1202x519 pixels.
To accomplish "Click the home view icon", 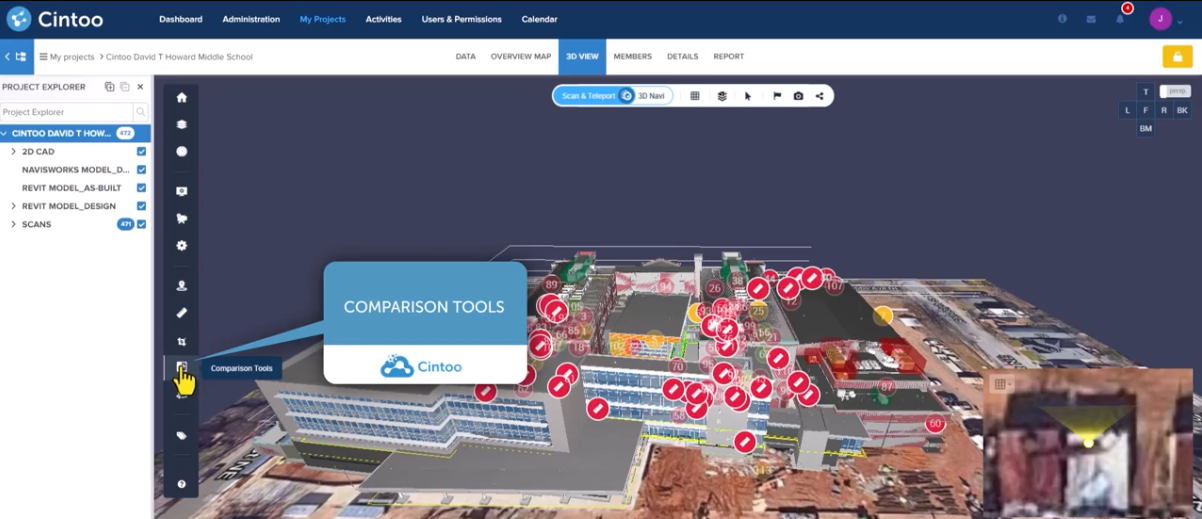I will tap(181, 98).
